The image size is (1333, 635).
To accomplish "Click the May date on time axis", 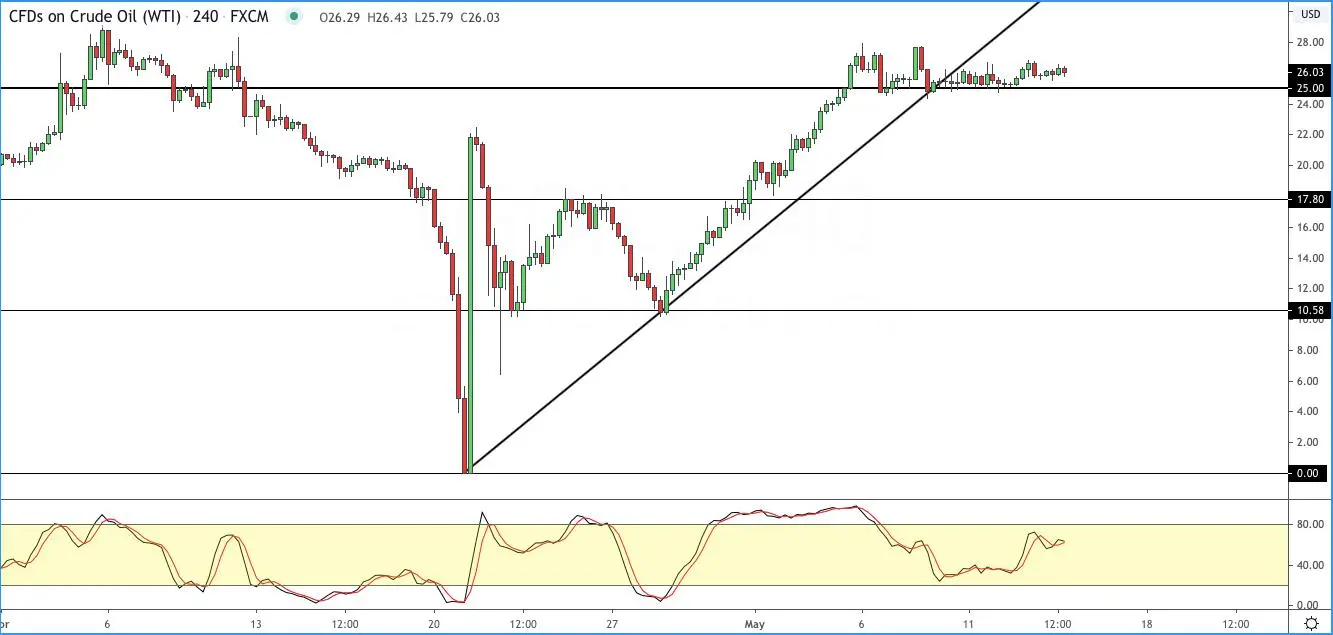I will (x=755, y=620).
